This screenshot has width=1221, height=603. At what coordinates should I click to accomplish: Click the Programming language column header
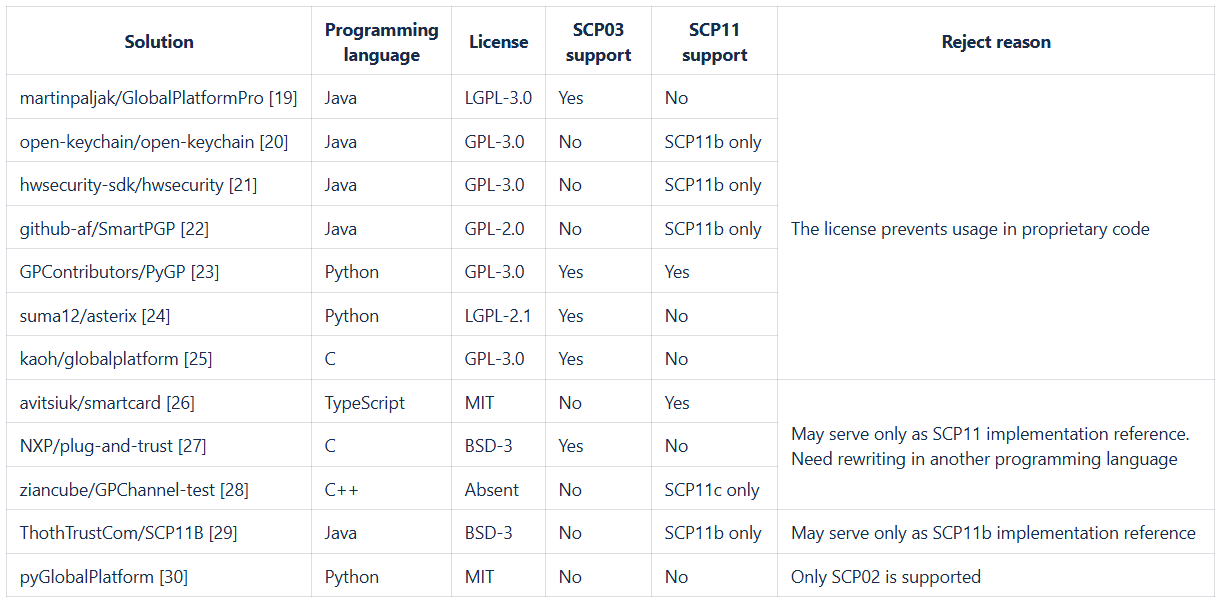[x=381, y=43]
